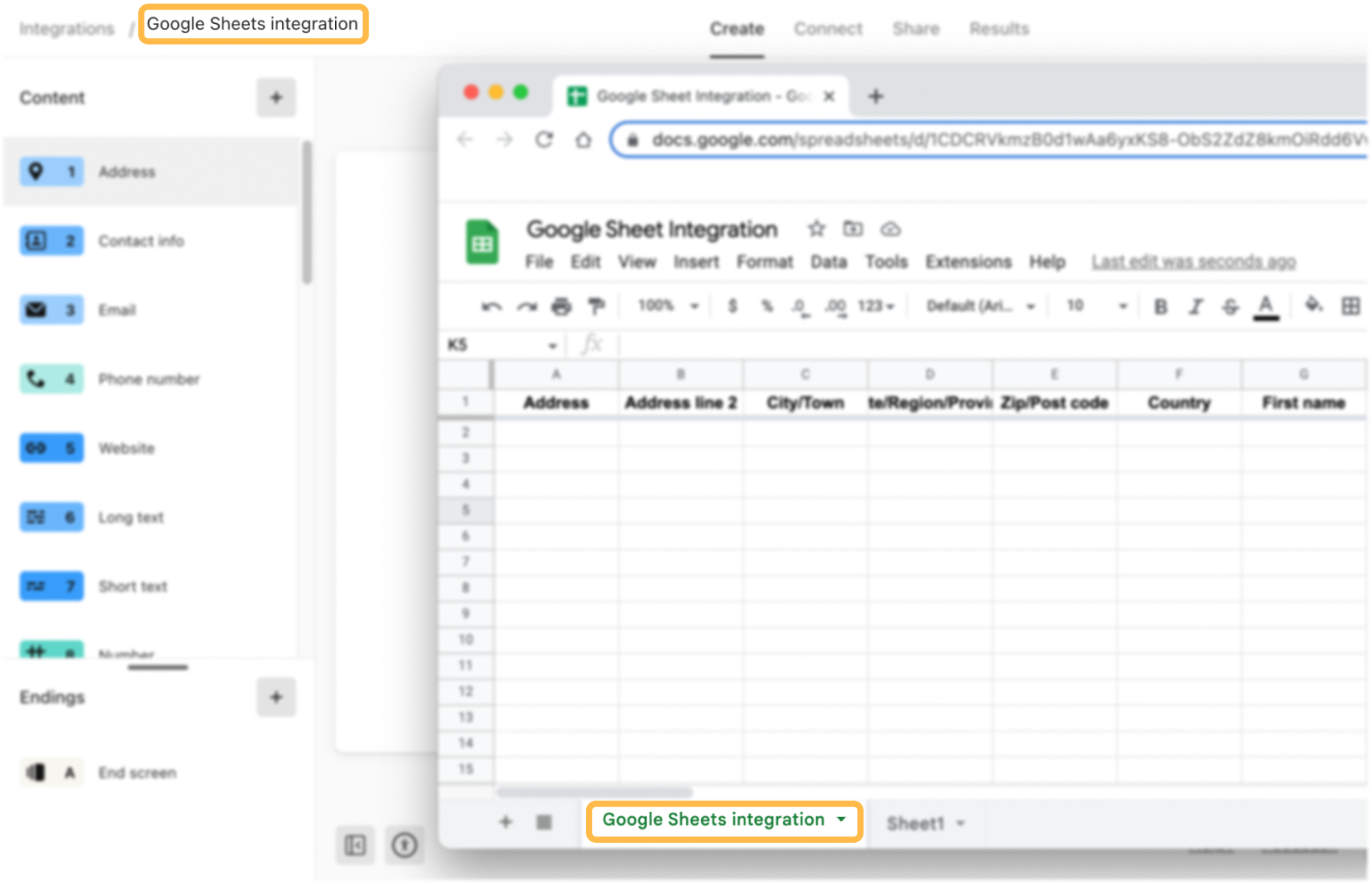Image resolution: width=1372 pixels, height=884 pixels.
Task: Reload the page in browser
Action: coord(544,140)
